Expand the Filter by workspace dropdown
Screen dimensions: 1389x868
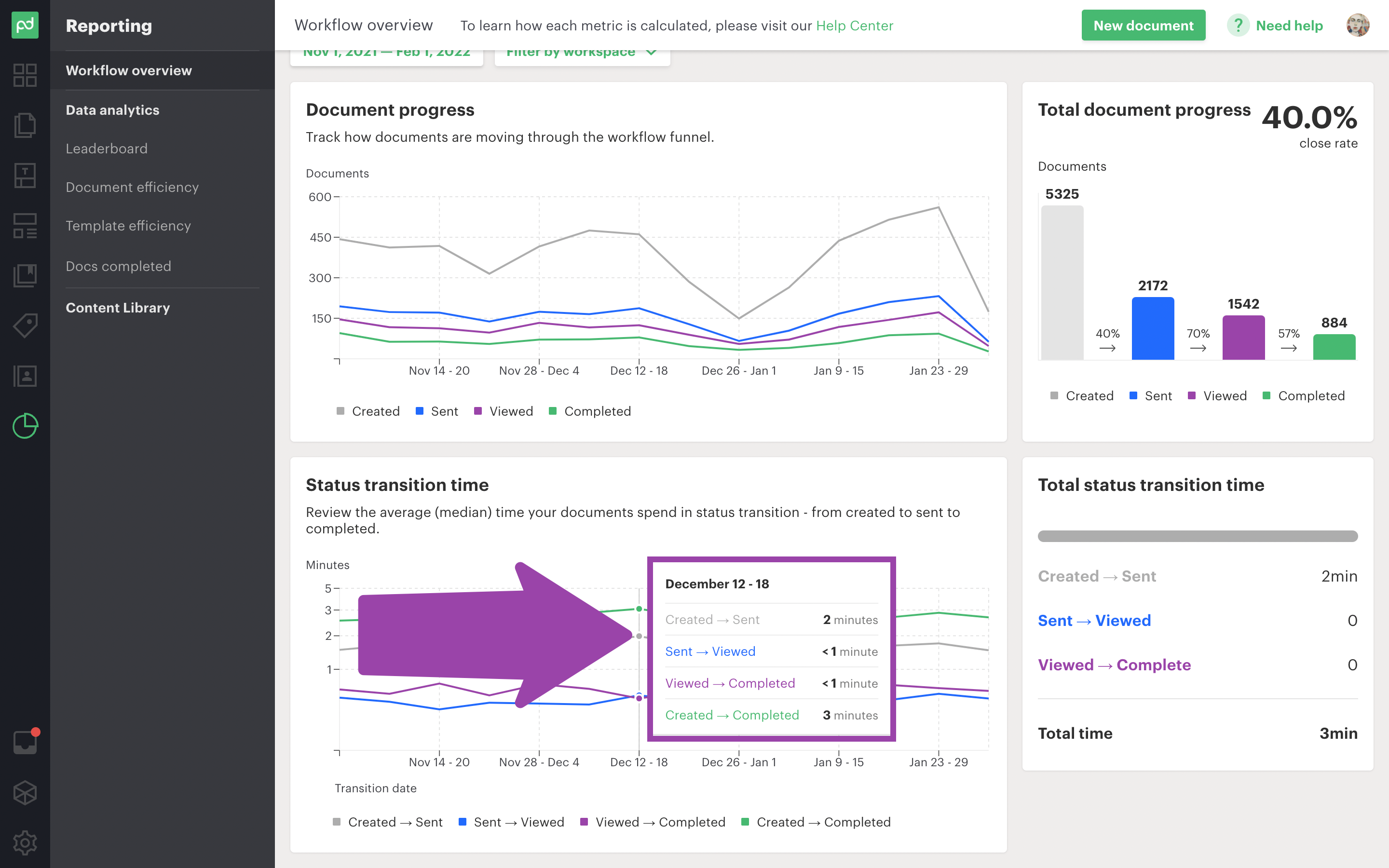click(x=582, y=55)
